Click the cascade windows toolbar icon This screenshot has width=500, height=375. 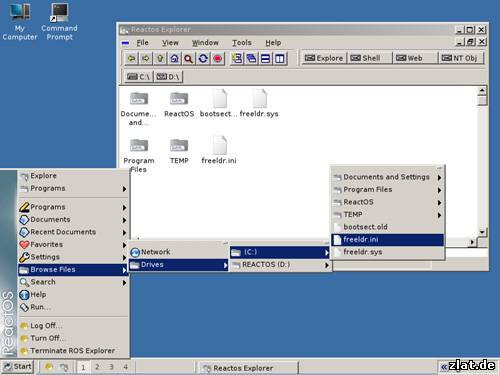click(x=251, y=59)
